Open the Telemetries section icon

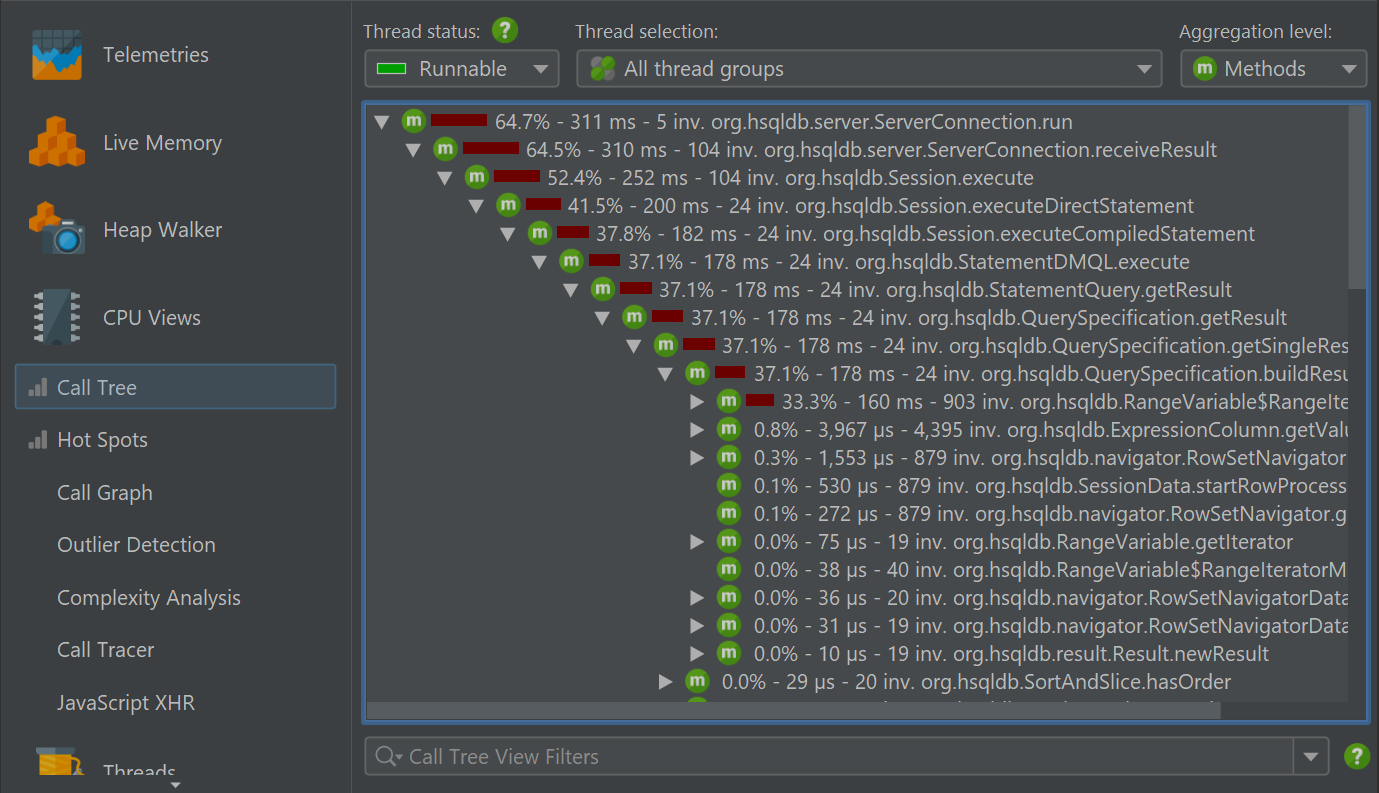click(56, 55)
